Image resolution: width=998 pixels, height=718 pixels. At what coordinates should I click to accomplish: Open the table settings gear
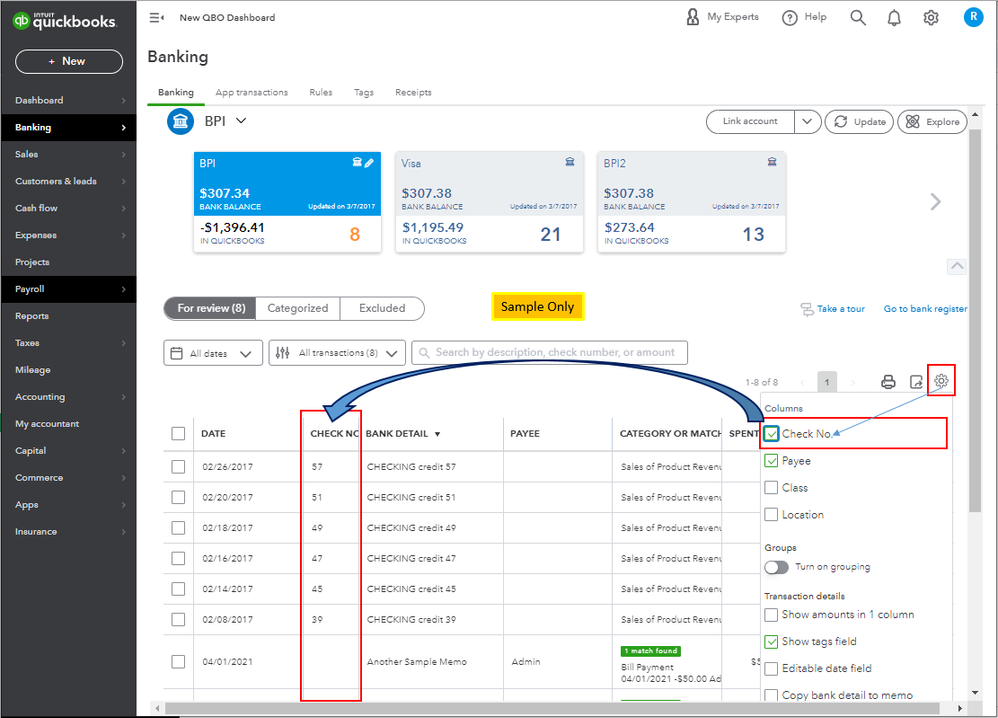941,381
